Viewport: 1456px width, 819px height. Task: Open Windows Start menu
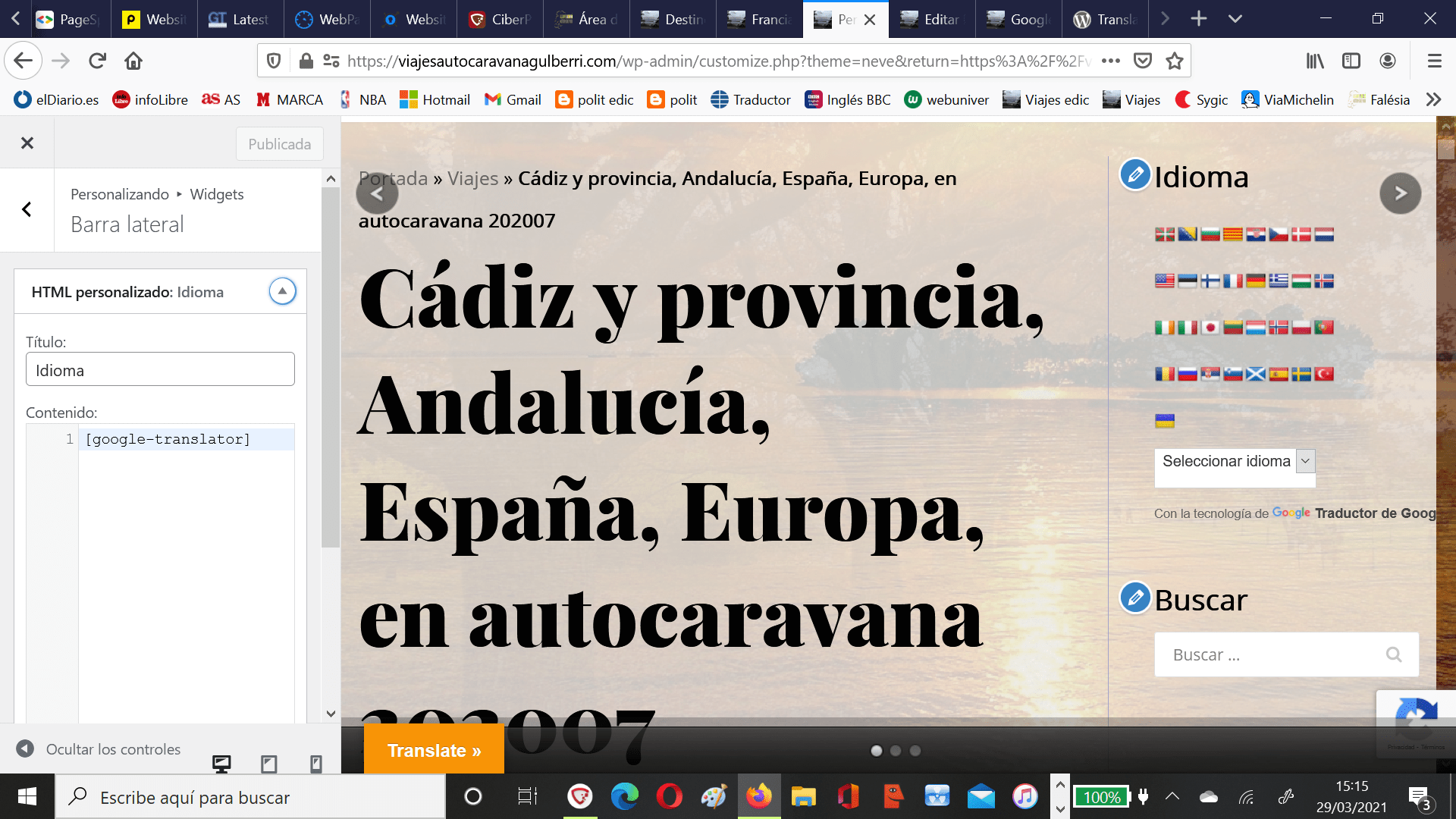pos(27,796)
